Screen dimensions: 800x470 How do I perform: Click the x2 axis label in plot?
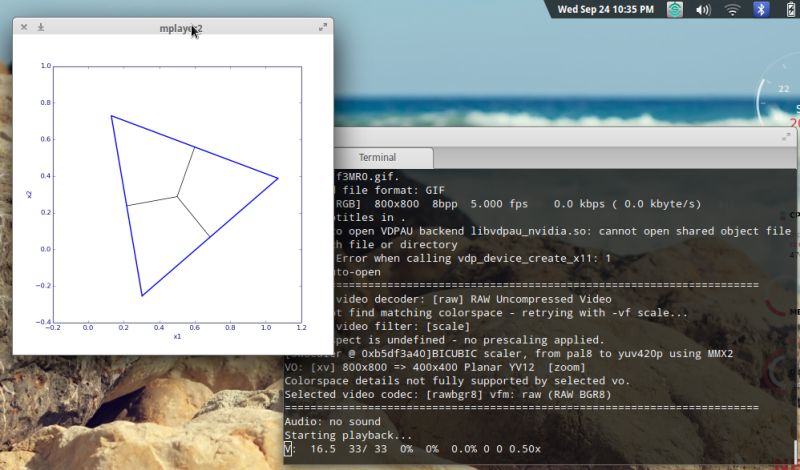coord(29,194)
